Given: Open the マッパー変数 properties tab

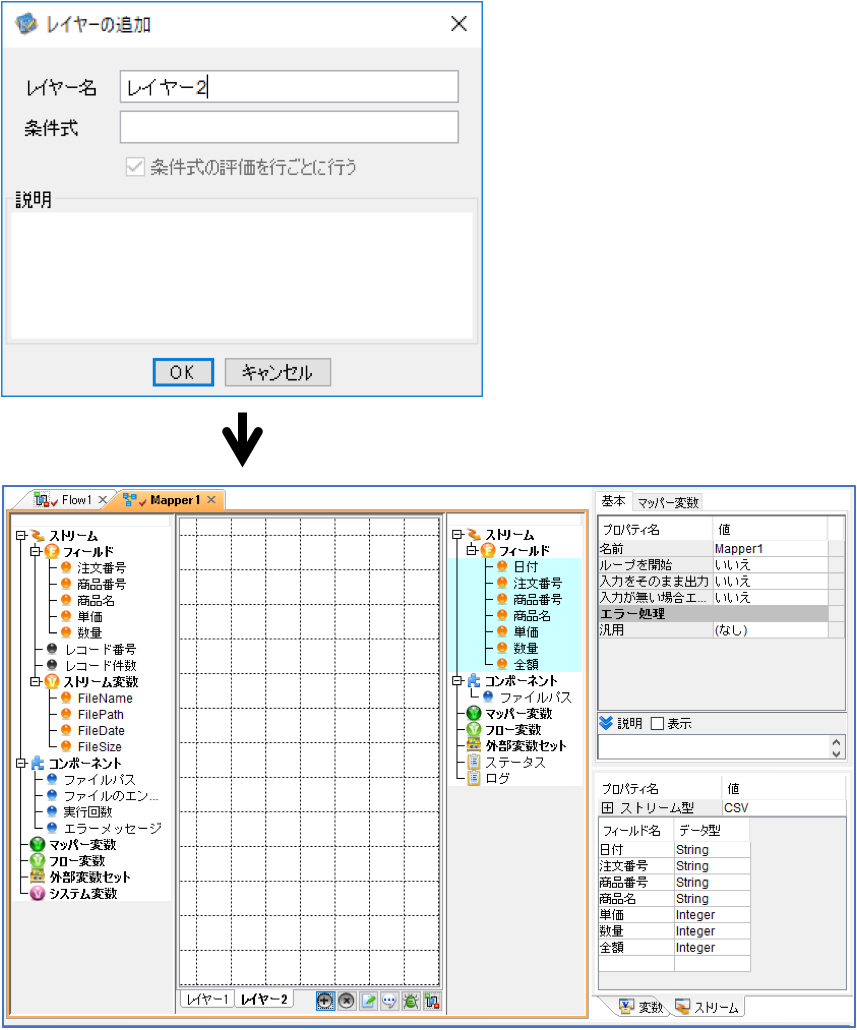Looking at the screenshot, I should pos(668,503).
